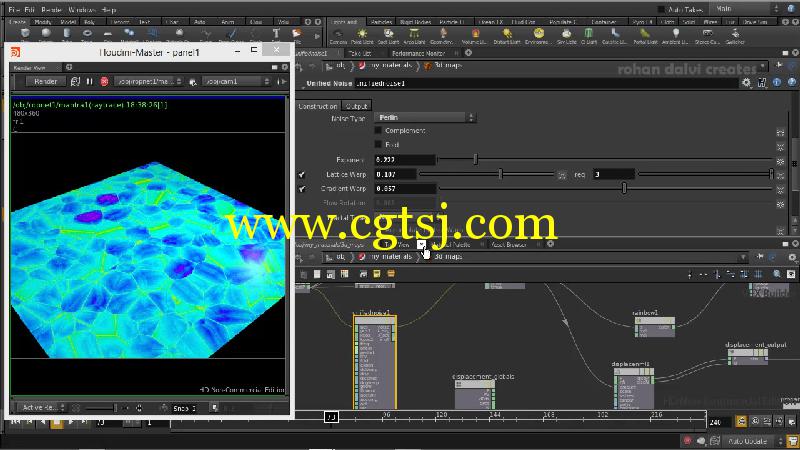This screenshot has width=800, height=450.
Task: Add a Spot Light from shelf
Action: pos(388,36)
